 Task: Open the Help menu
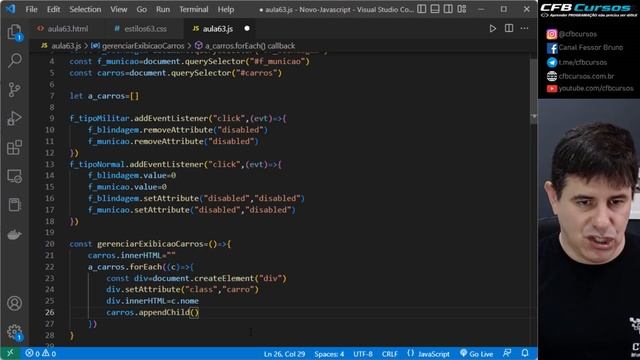[x=226, y=9]
